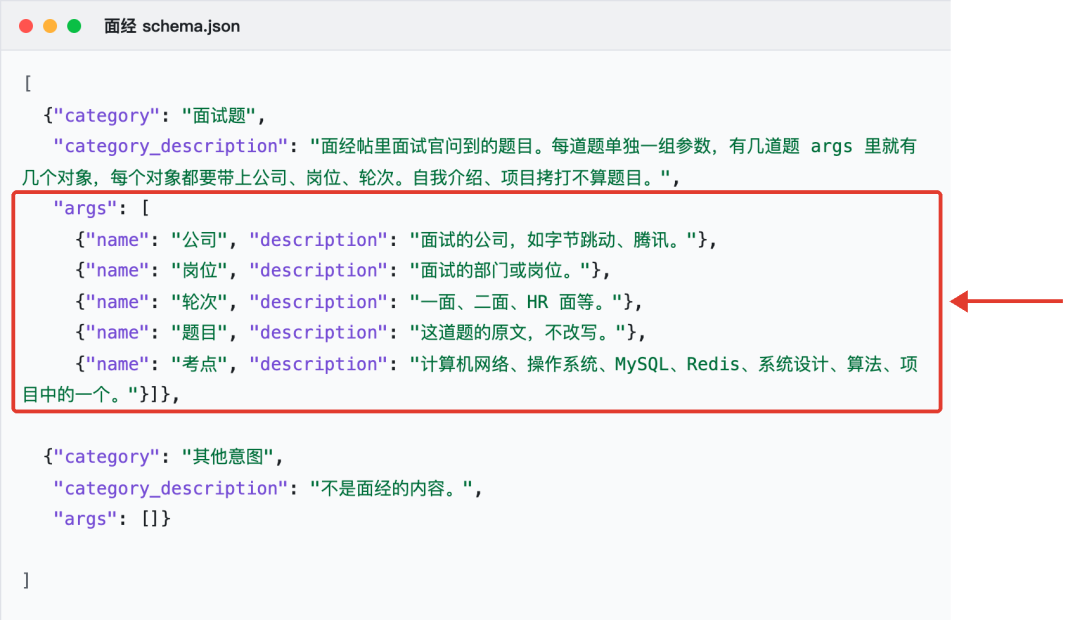Viewport: 1080px width, 620px height.
Task: Click the name value "轮次" in args
Action: pos(199,302)
